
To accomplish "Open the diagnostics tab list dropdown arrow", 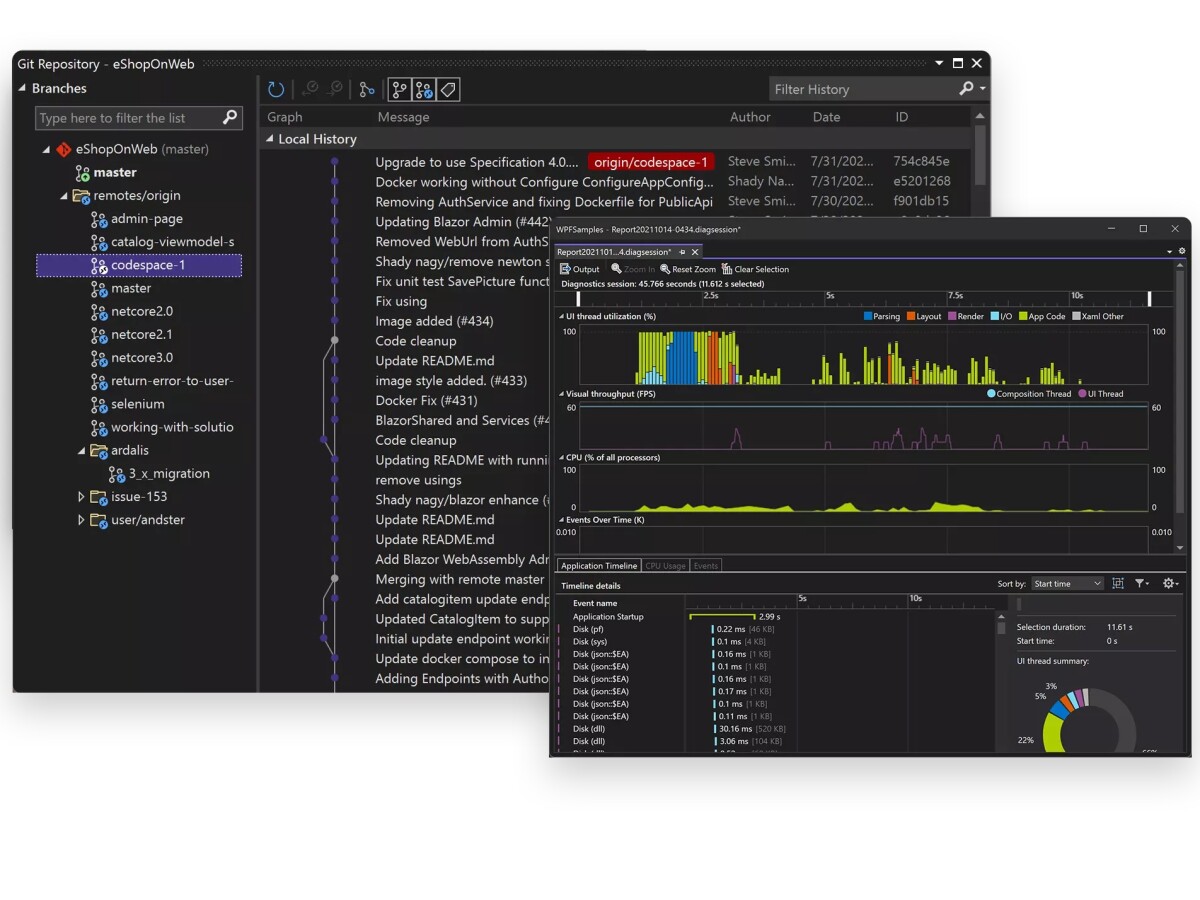I will pos(1169,251).
